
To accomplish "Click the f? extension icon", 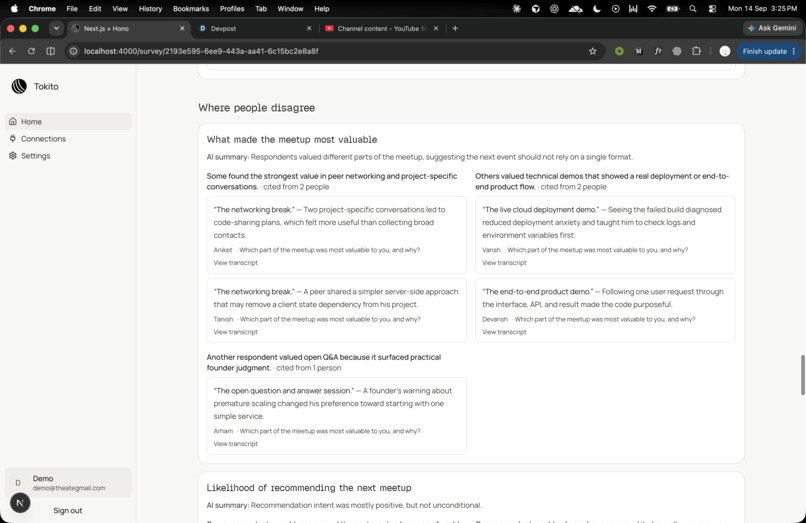I will pos(658,51).
